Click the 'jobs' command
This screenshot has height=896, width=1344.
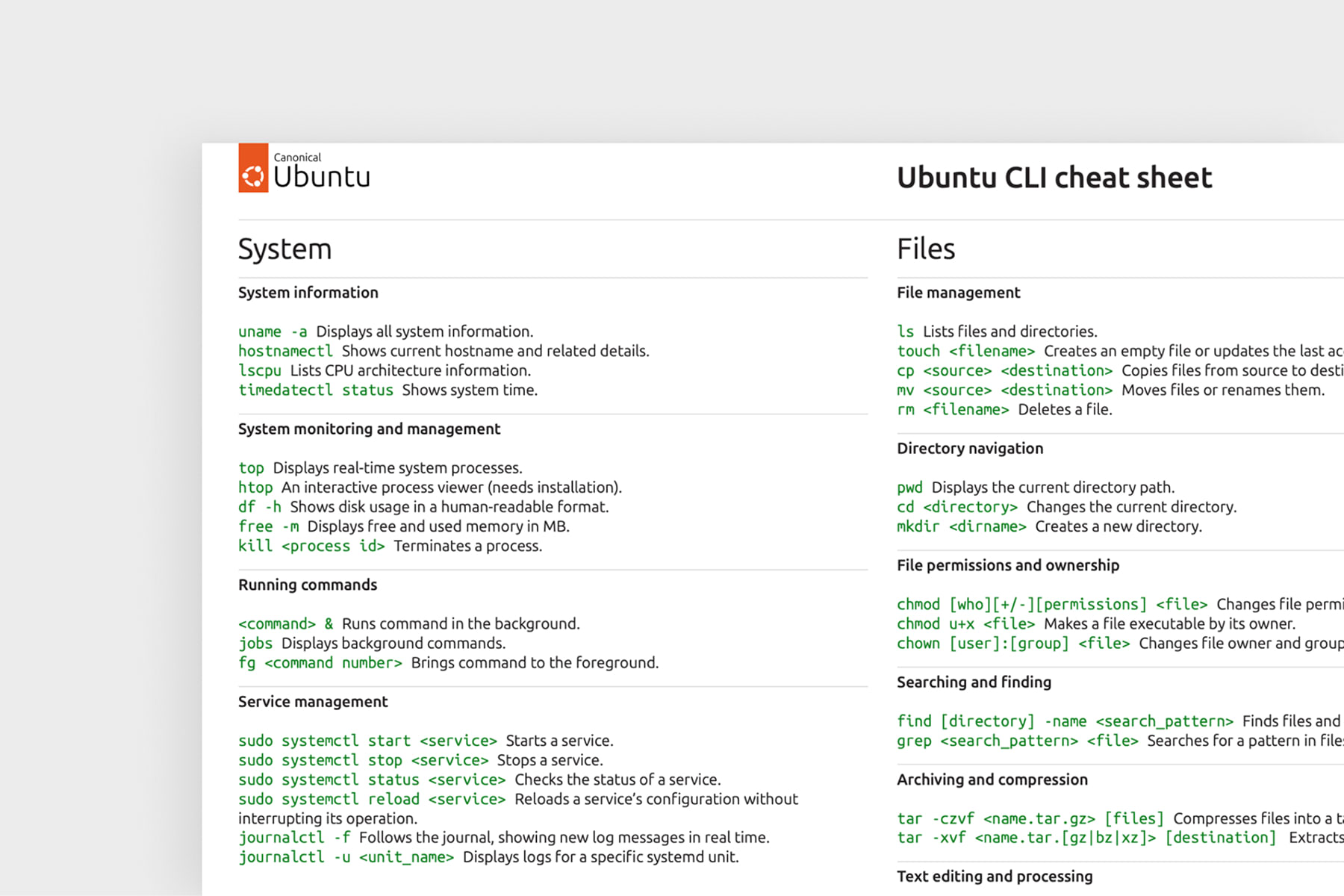coord(255,643)
